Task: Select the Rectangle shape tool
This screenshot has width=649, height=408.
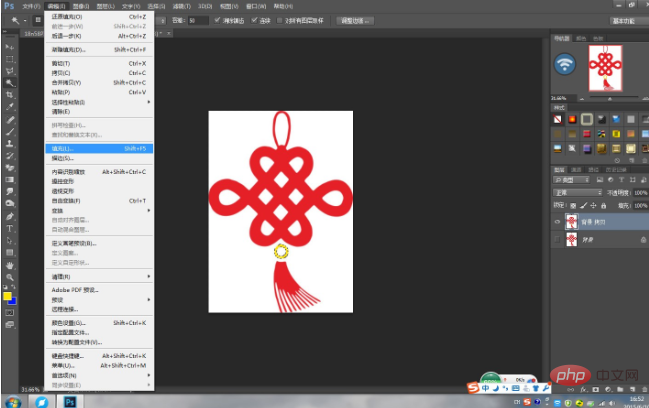Action: (x=10, y=252)
